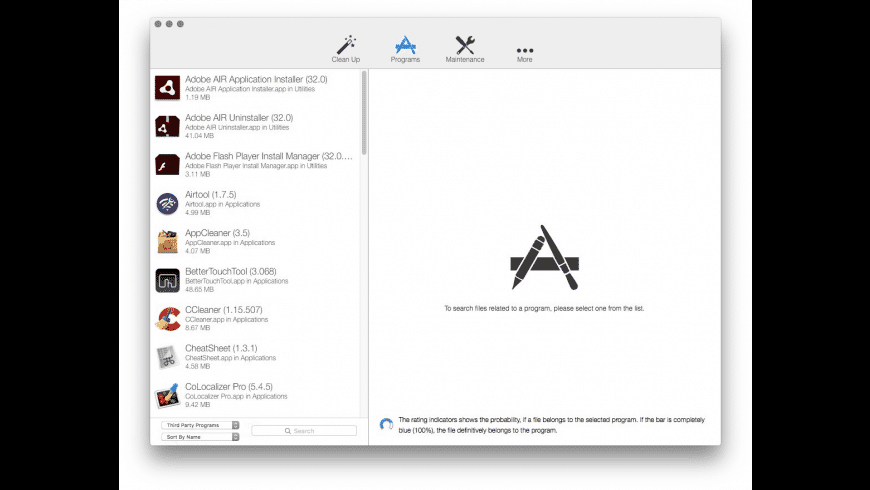Click the program list scrollbar
This screenshot has height=490, width=870.
click(364, 113)
